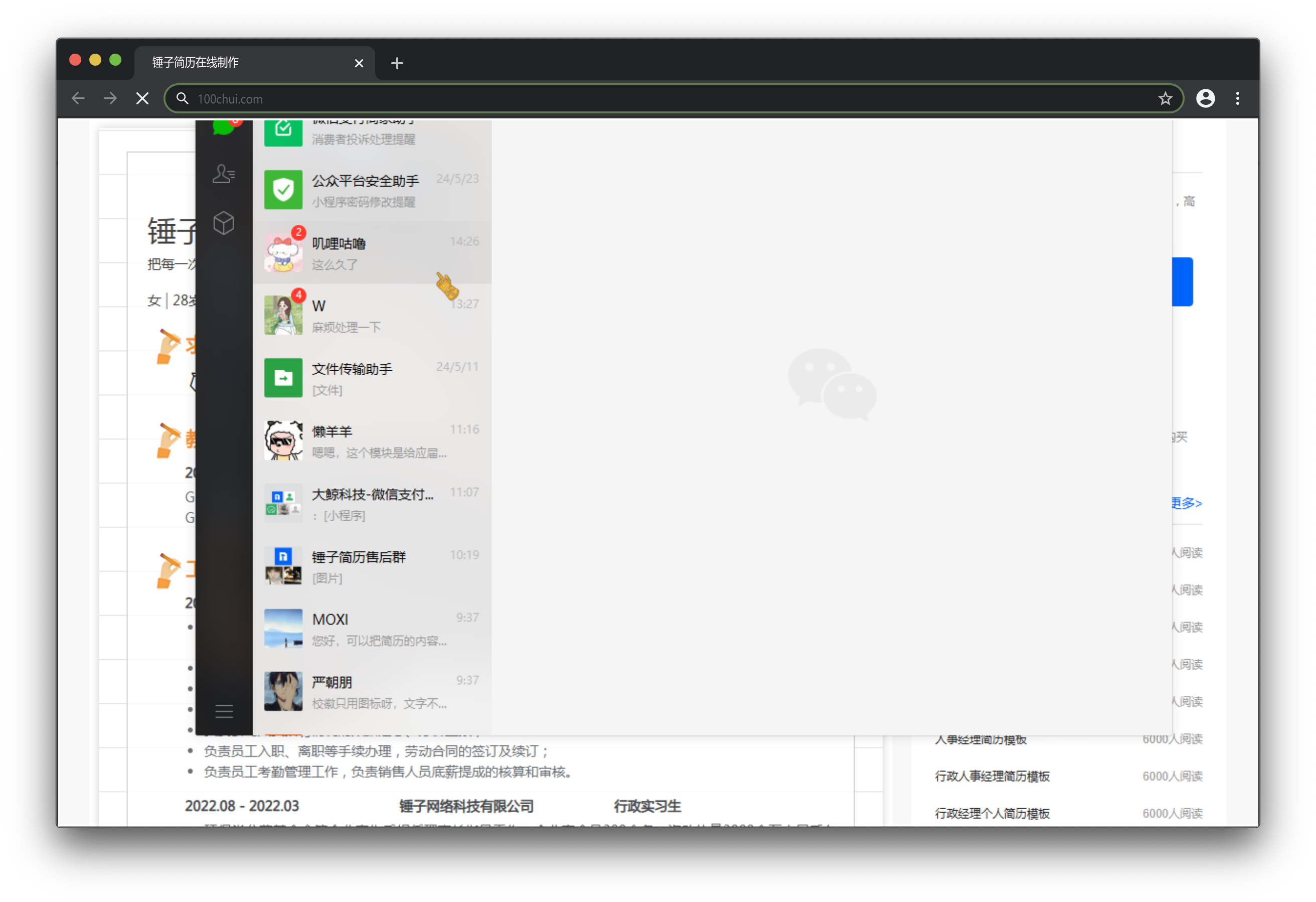This screenshot has height=902, width=1316.
Task: Open the 懒羊羊 conversation
Action: click(372, 440)
